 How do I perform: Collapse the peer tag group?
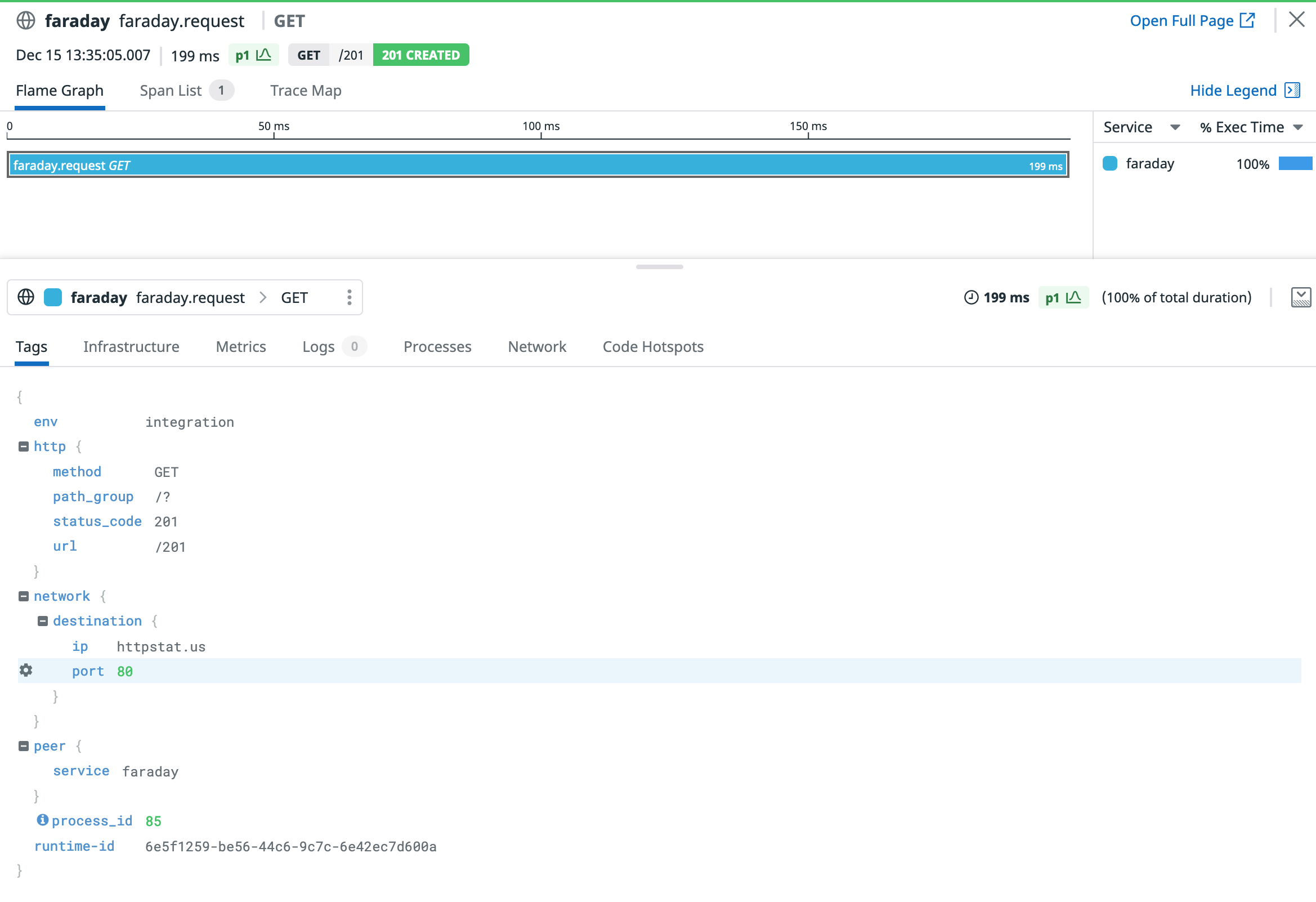[24, 746]
